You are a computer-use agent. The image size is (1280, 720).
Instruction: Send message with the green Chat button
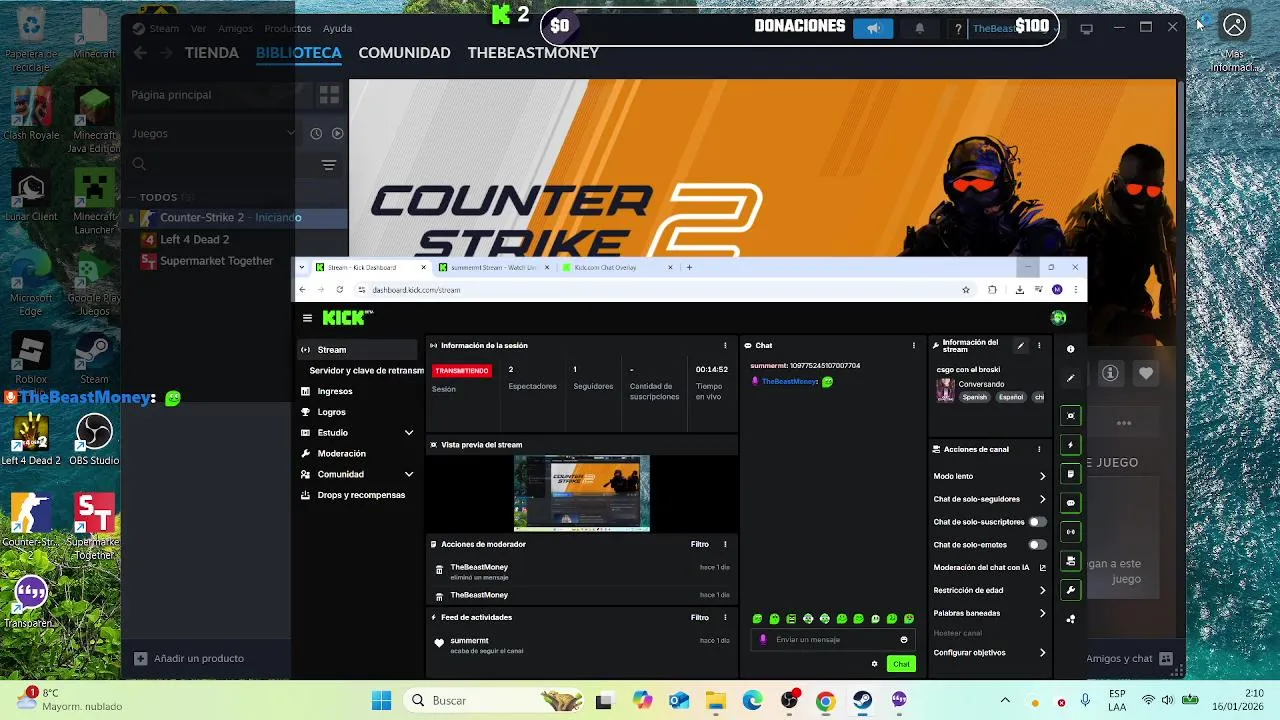[x=901, y=664]
